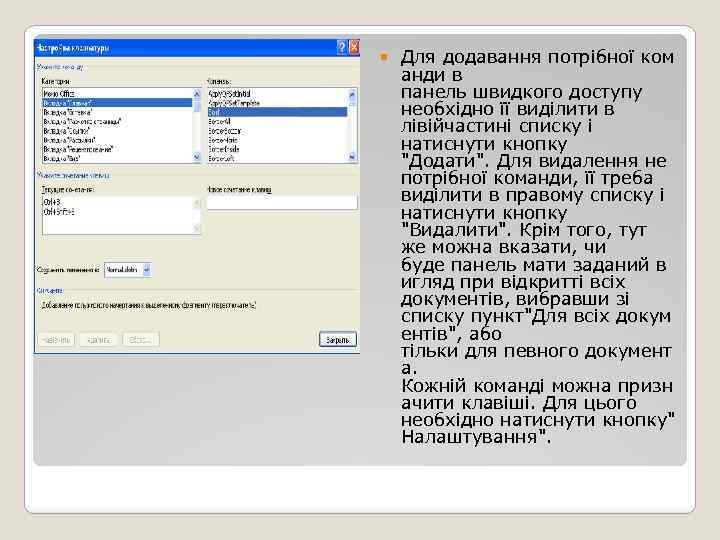Click the Close (Закрыть) button
Screen dimensions: 720x540
tap(338, 340)
